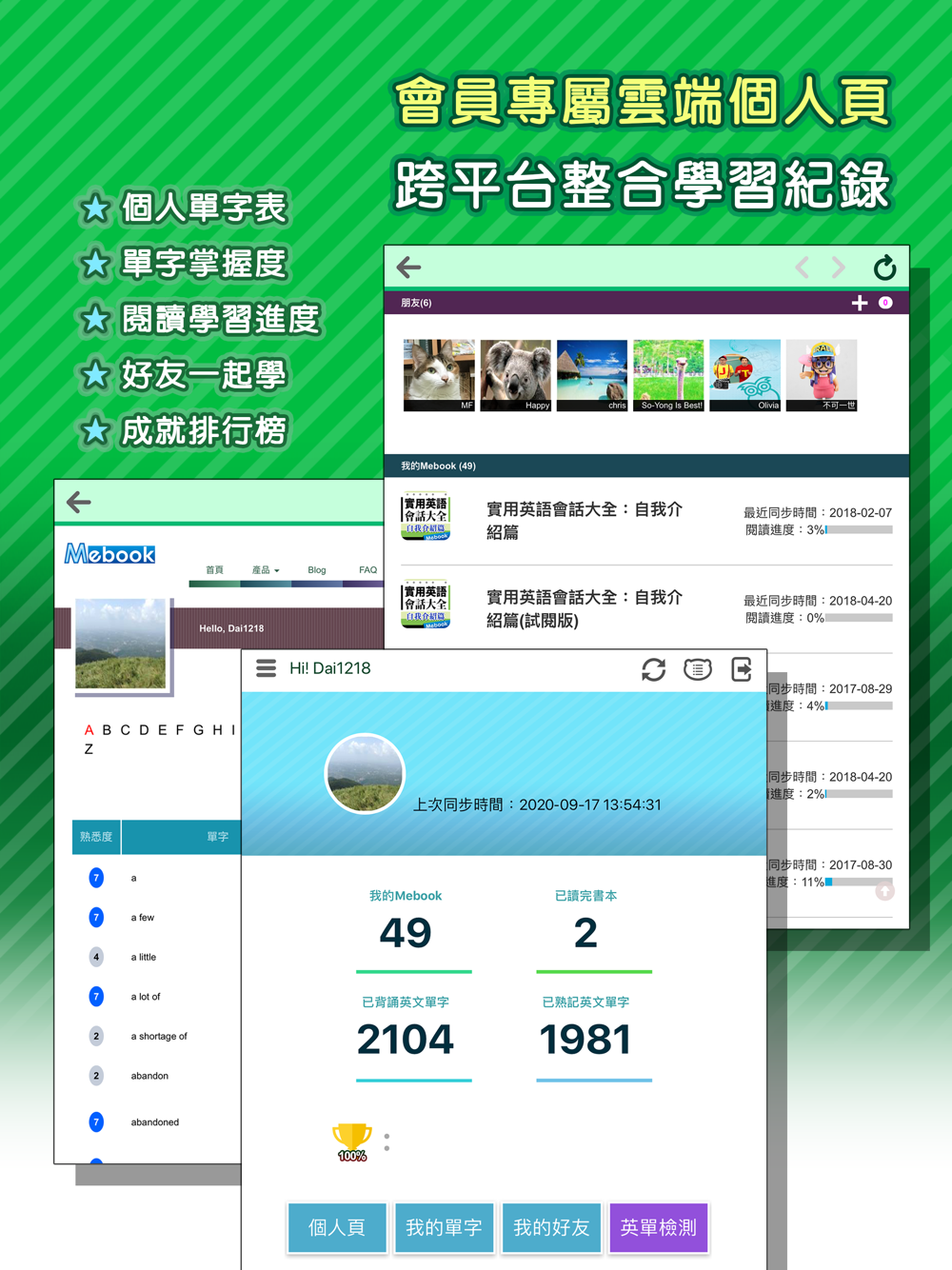Click the landscape profile photo under Mebook logo
The height and width of the screenshot is (1270, 952).
click(x=121, y=645)
